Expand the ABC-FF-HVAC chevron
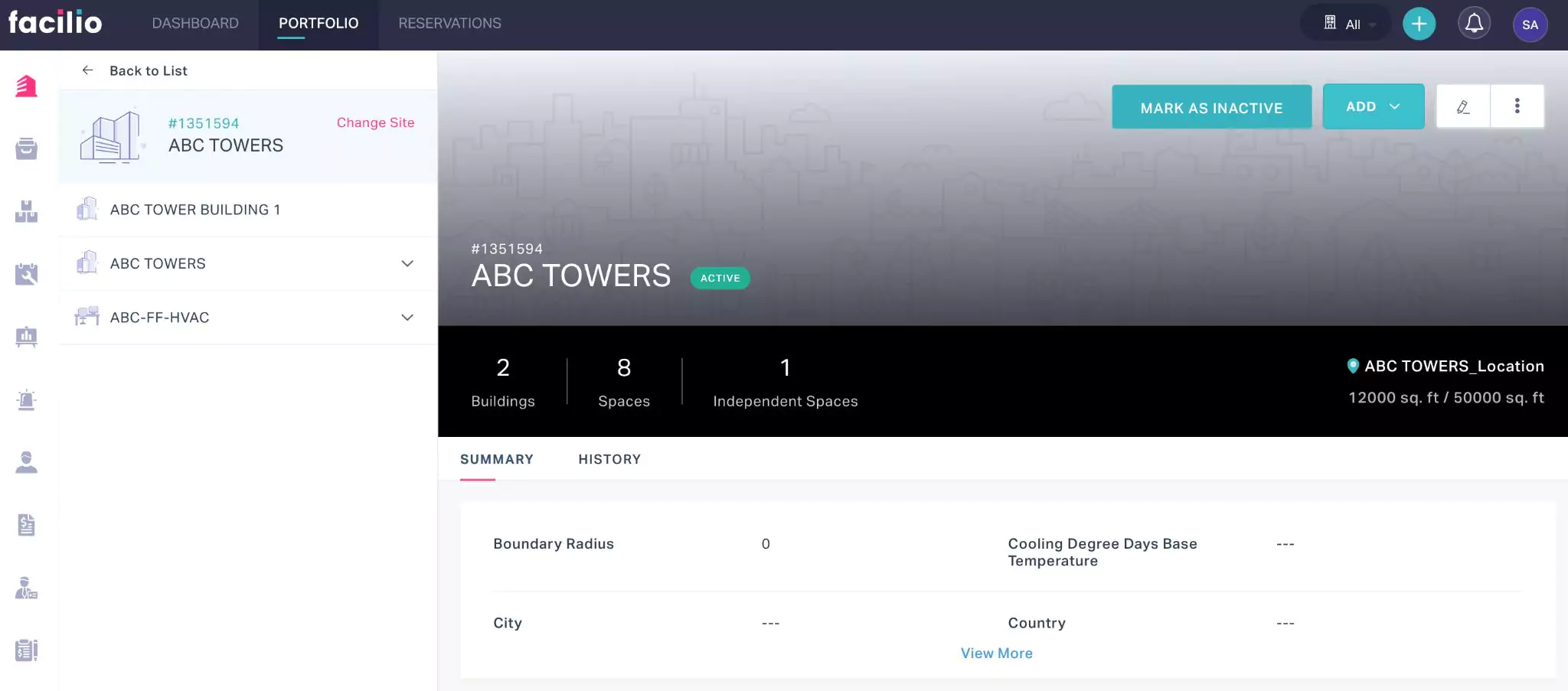Screen dimensions: 1568x691 [x=407, y=317]
